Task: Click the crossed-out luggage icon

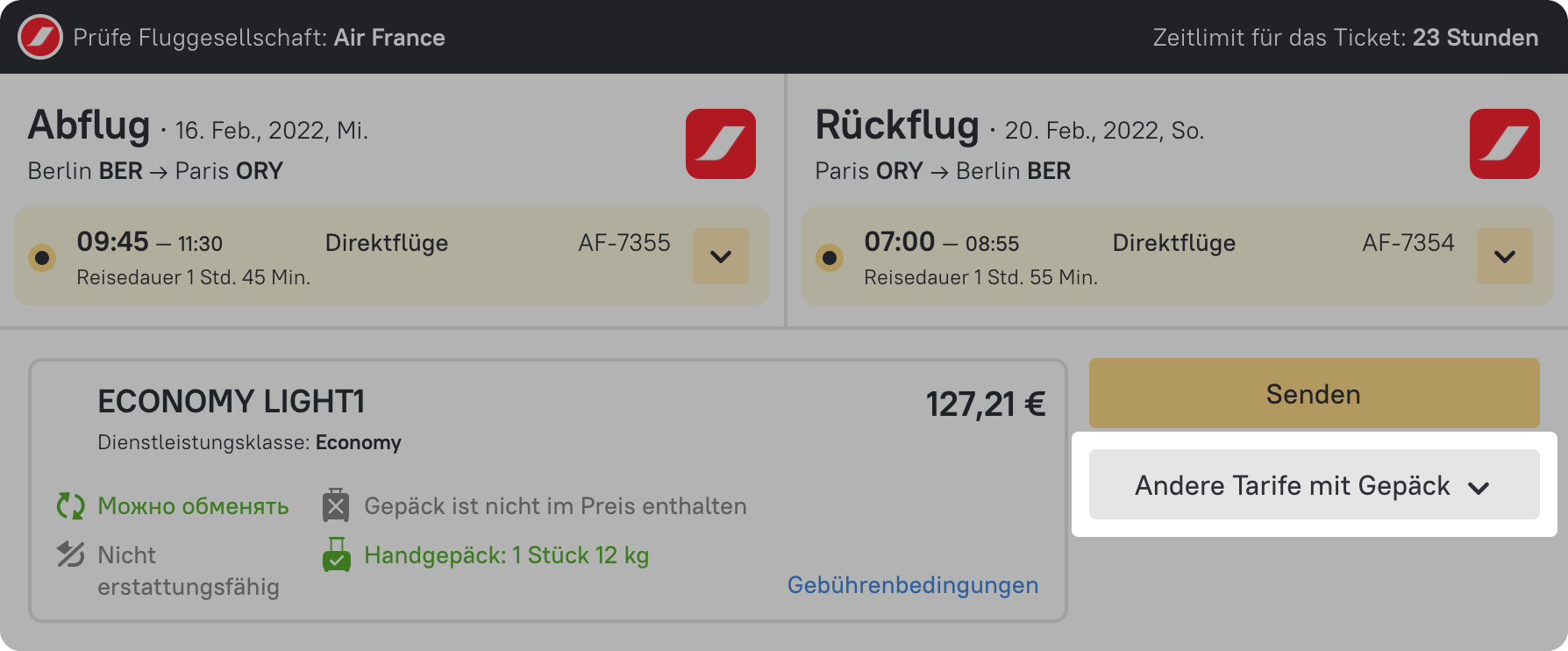Action: [336, 506]
